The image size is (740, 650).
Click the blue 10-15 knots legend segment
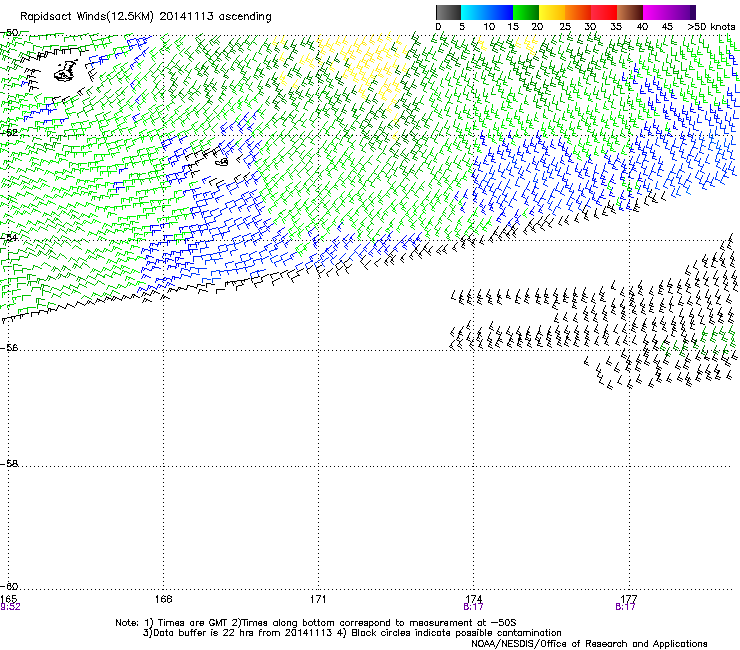500,12
